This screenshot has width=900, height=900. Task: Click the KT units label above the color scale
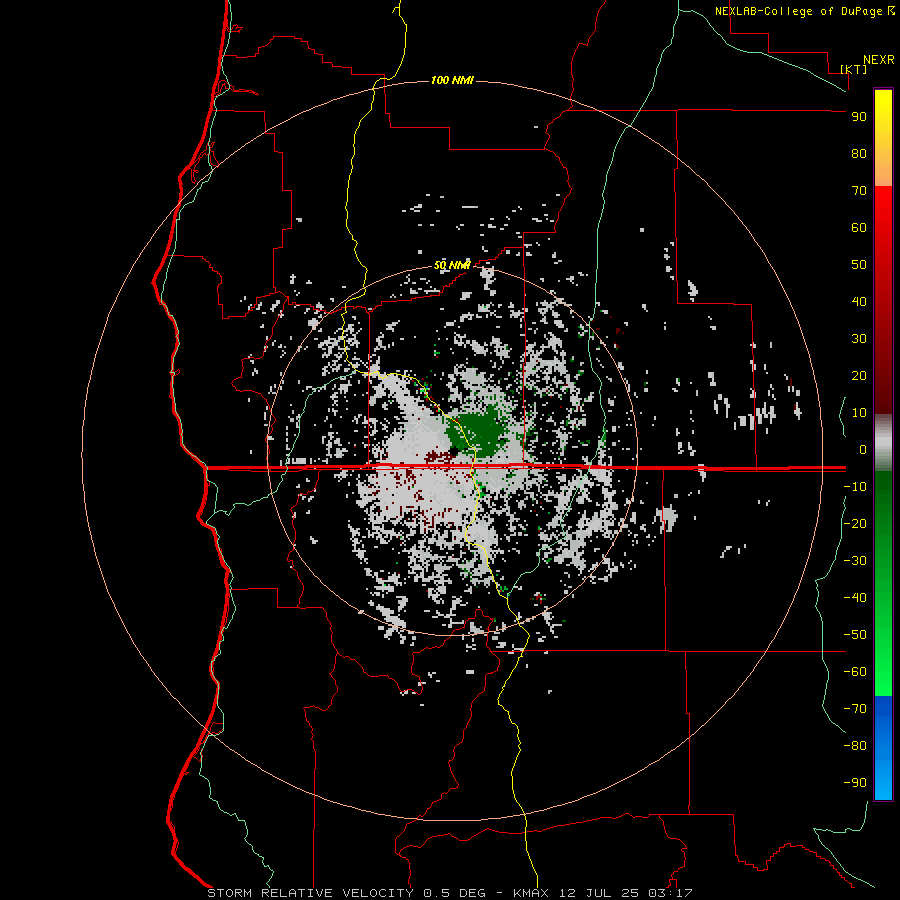tap(853, 69)
